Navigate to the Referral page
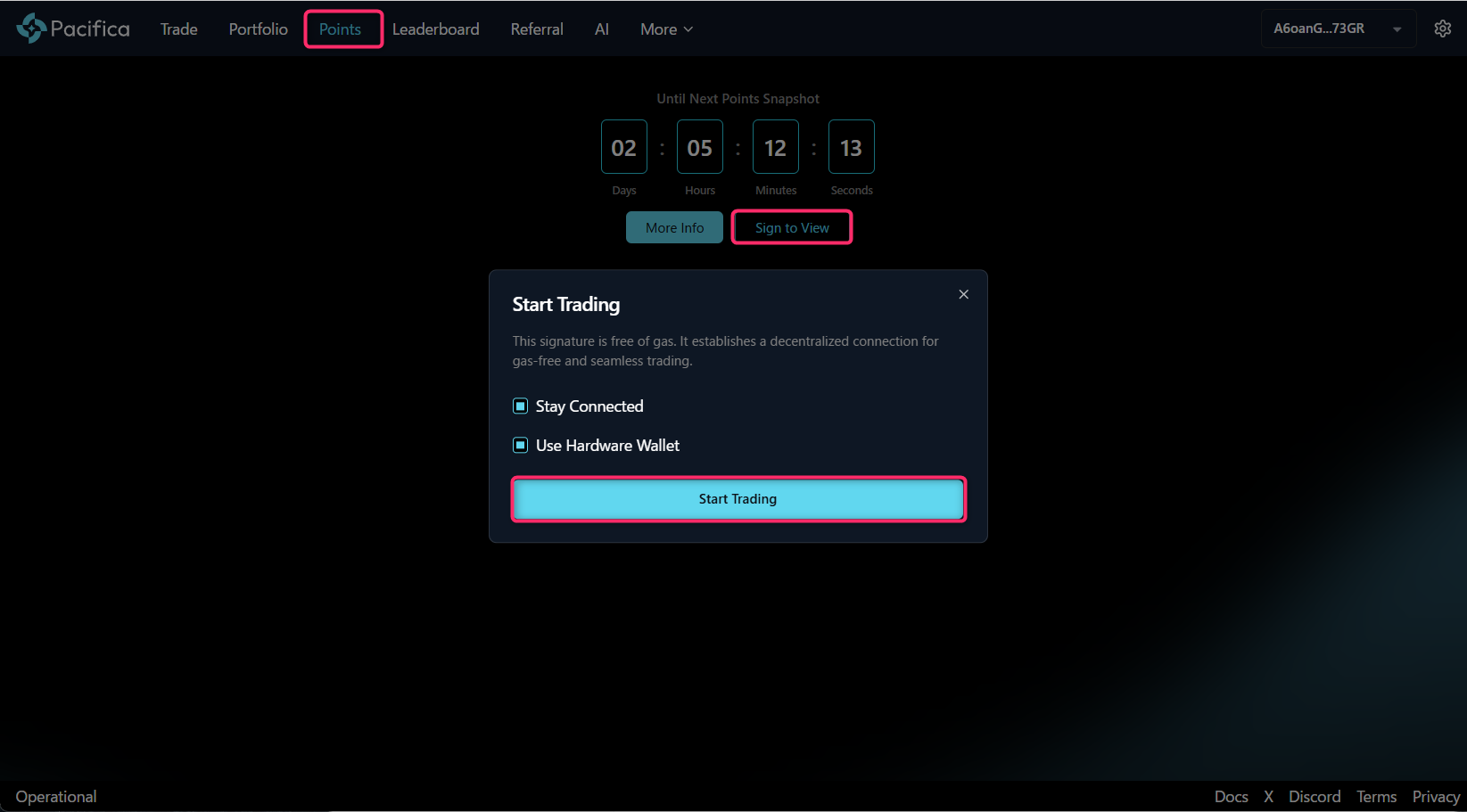Image resolution: width=1467 pixels, height=812 pixels. pyautogui.click(x=537, y=29)
